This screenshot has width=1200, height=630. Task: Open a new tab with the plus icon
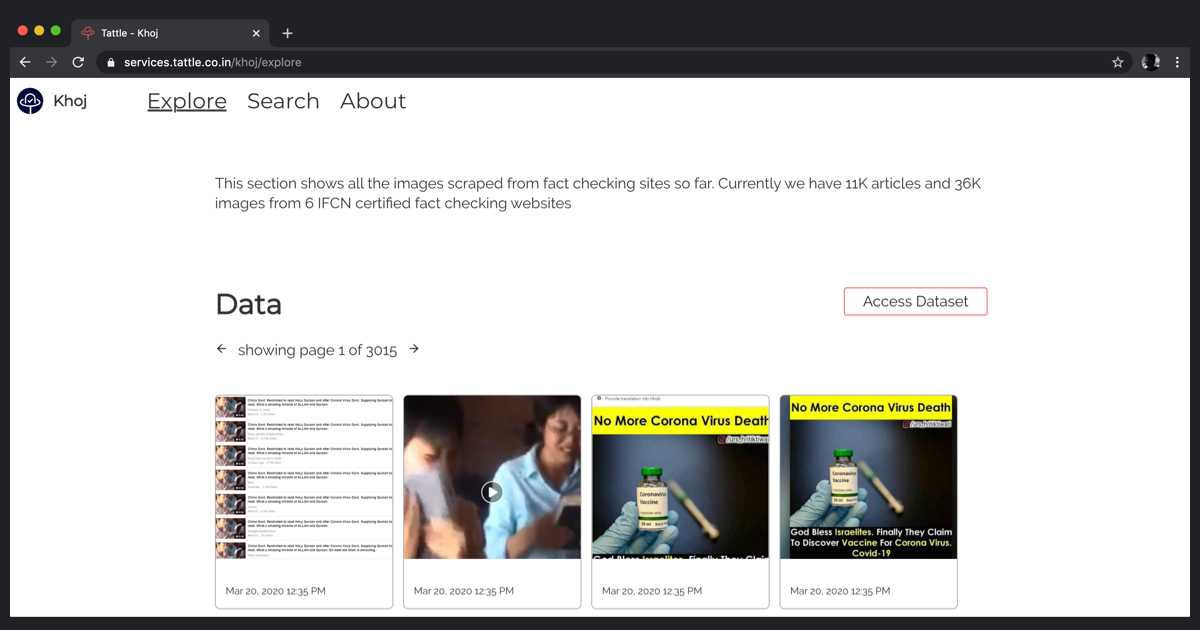(x=287, y=33)
